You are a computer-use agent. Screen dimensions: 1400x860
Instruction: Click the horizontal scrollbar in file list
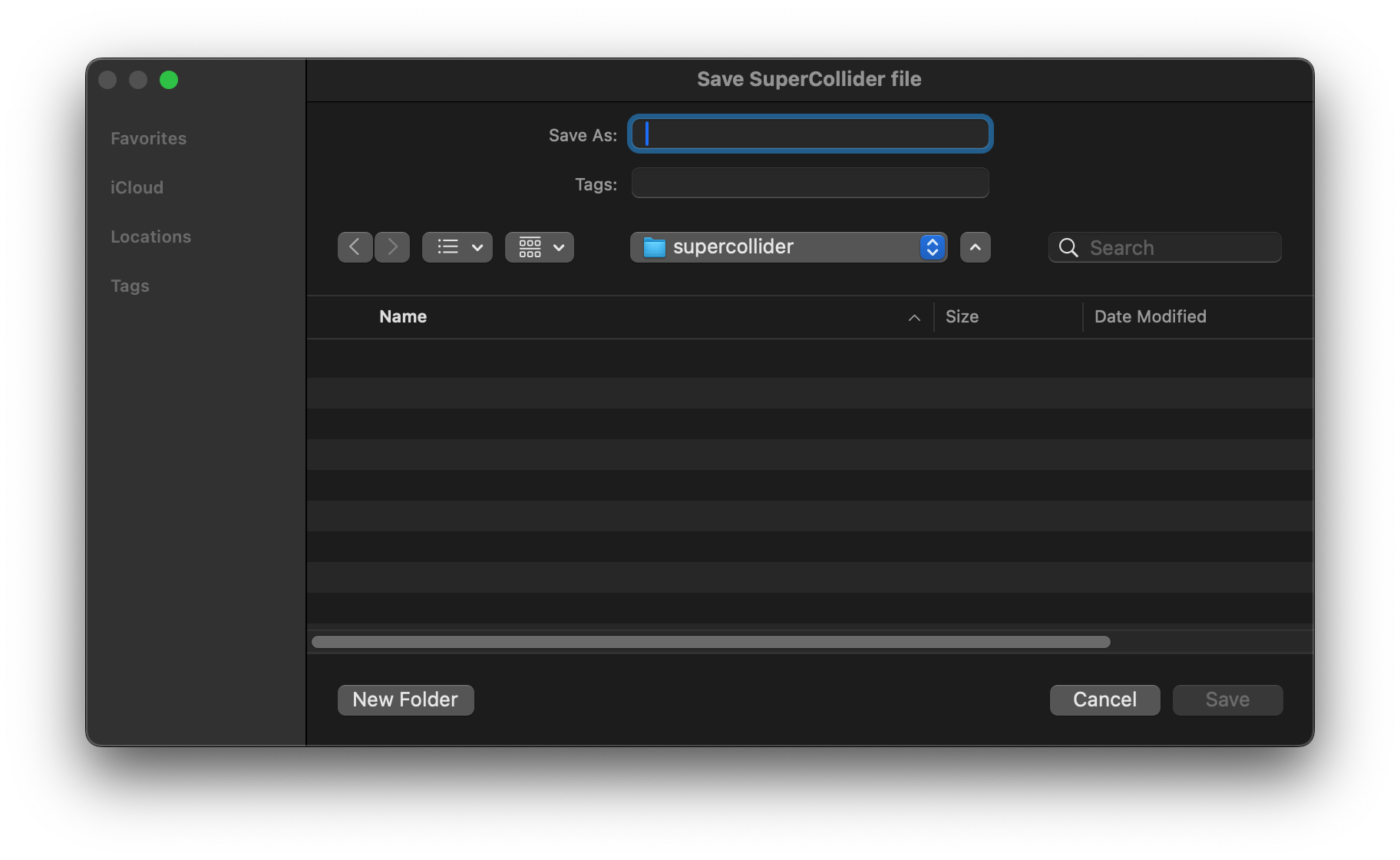[711, 642]
